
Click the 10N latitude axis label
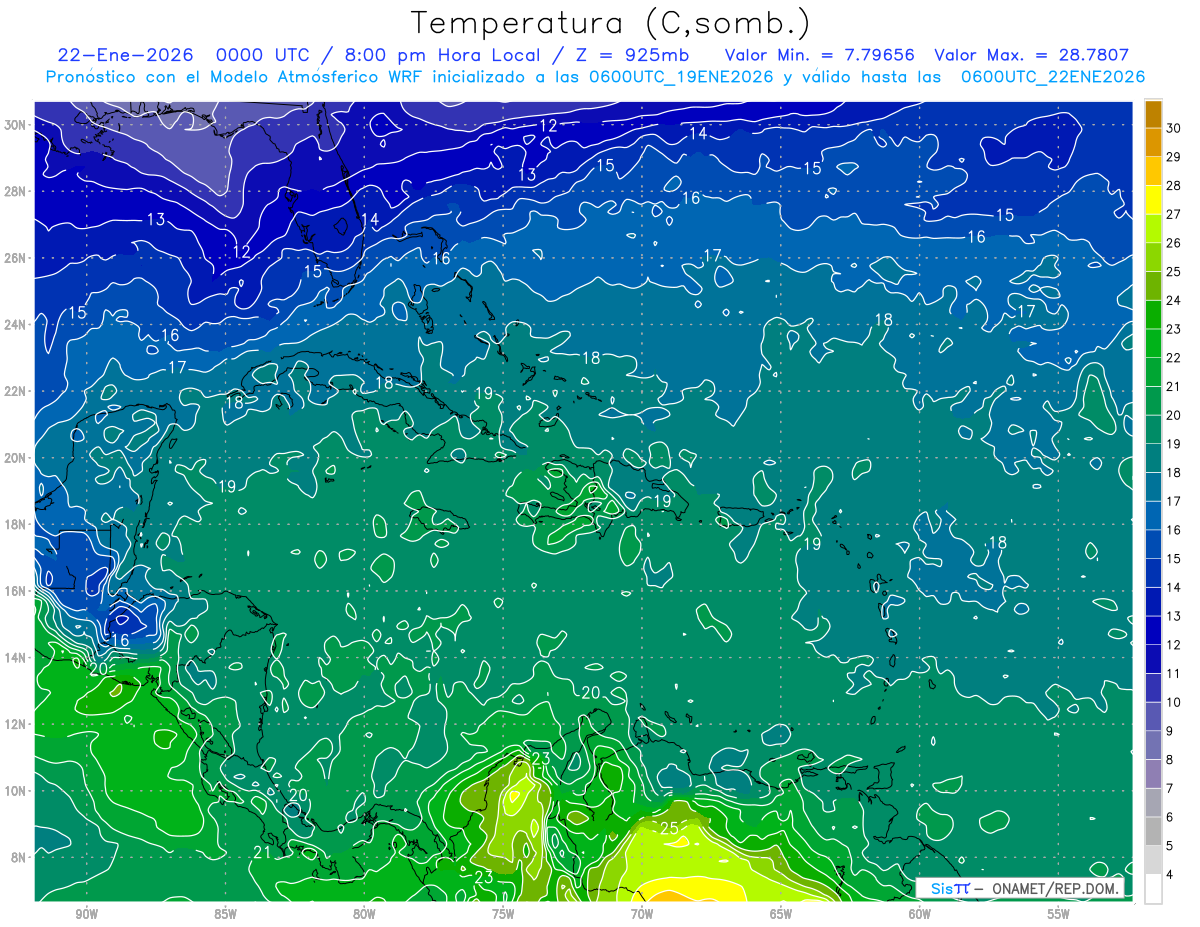[x=16, y=790]
